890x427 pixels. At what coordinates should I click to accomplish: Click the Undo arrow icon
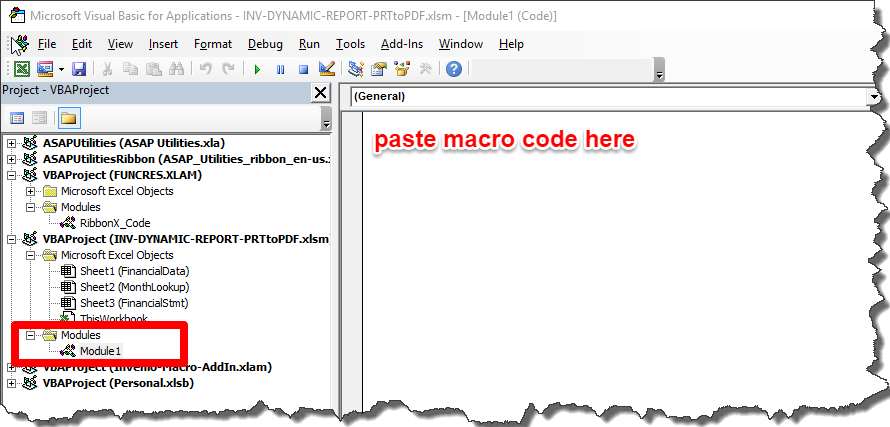click(x=205, y=69)
